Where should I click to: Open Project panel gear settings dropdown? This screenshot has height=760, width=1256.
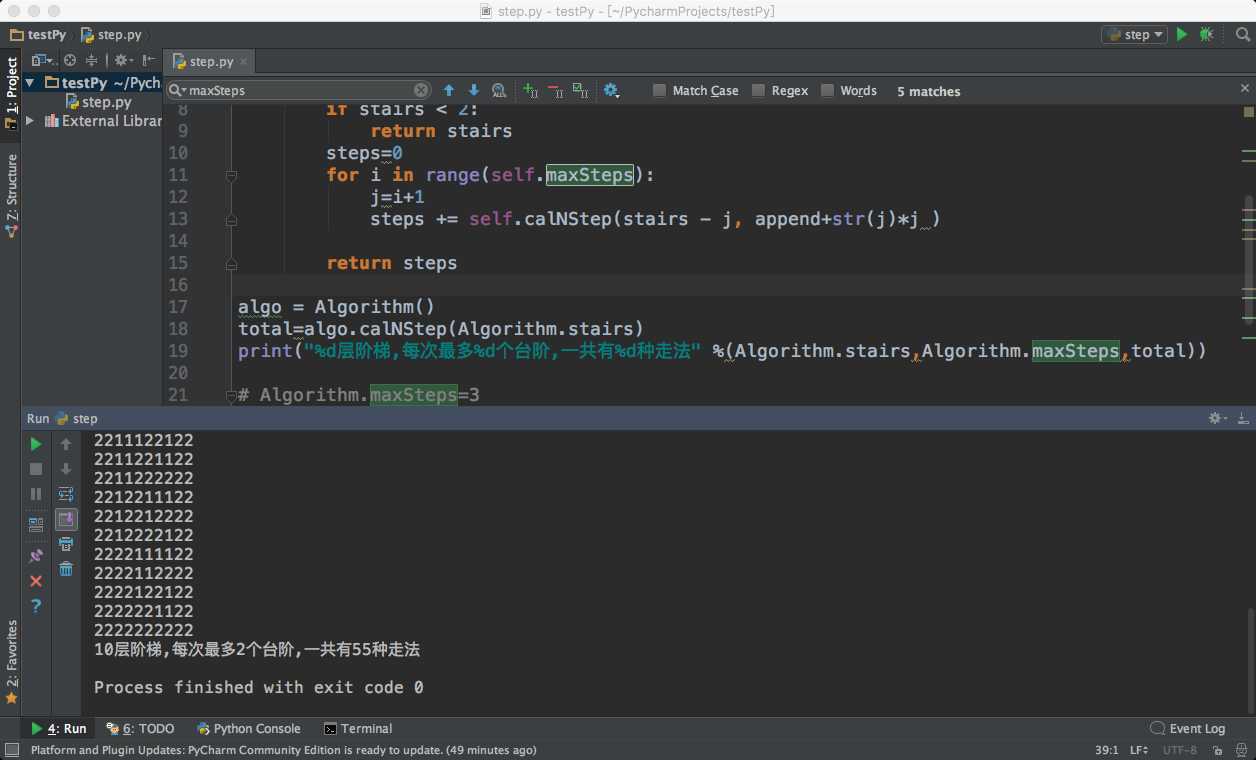(123, 60)
